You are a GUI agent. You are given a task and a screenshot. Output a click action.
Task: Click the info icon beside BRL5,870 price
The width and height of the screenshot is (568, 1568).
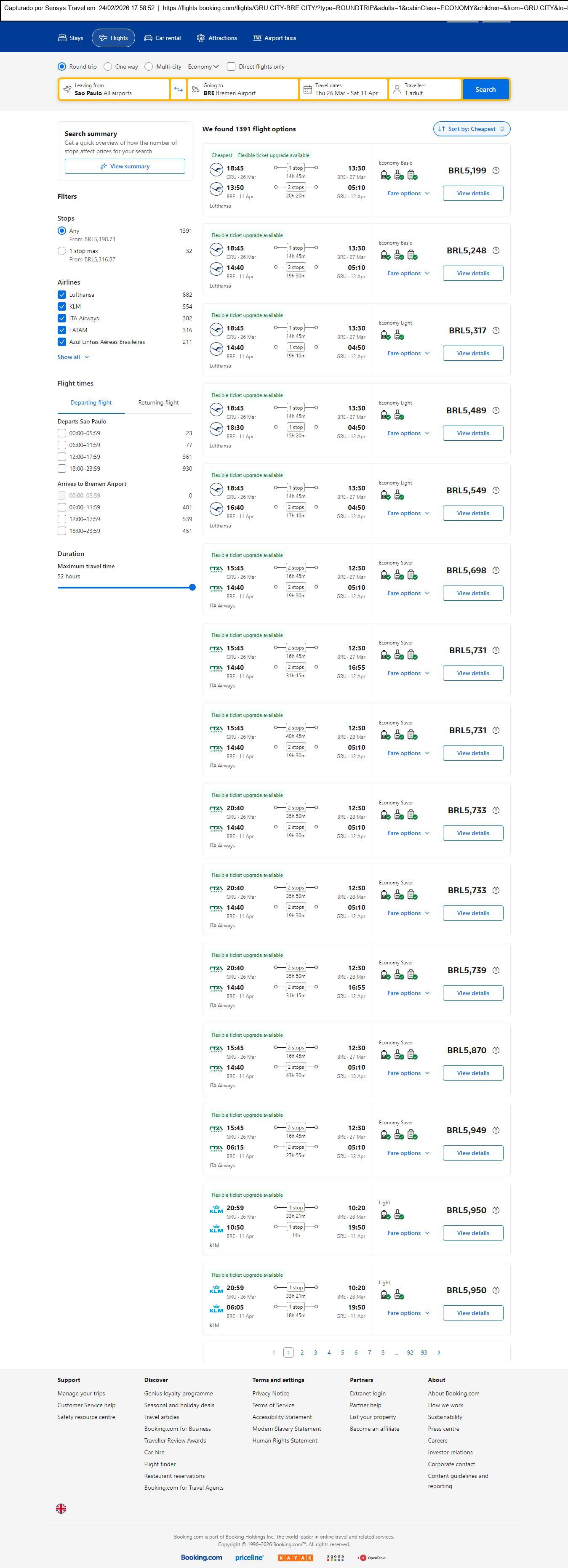[496, 1051]
